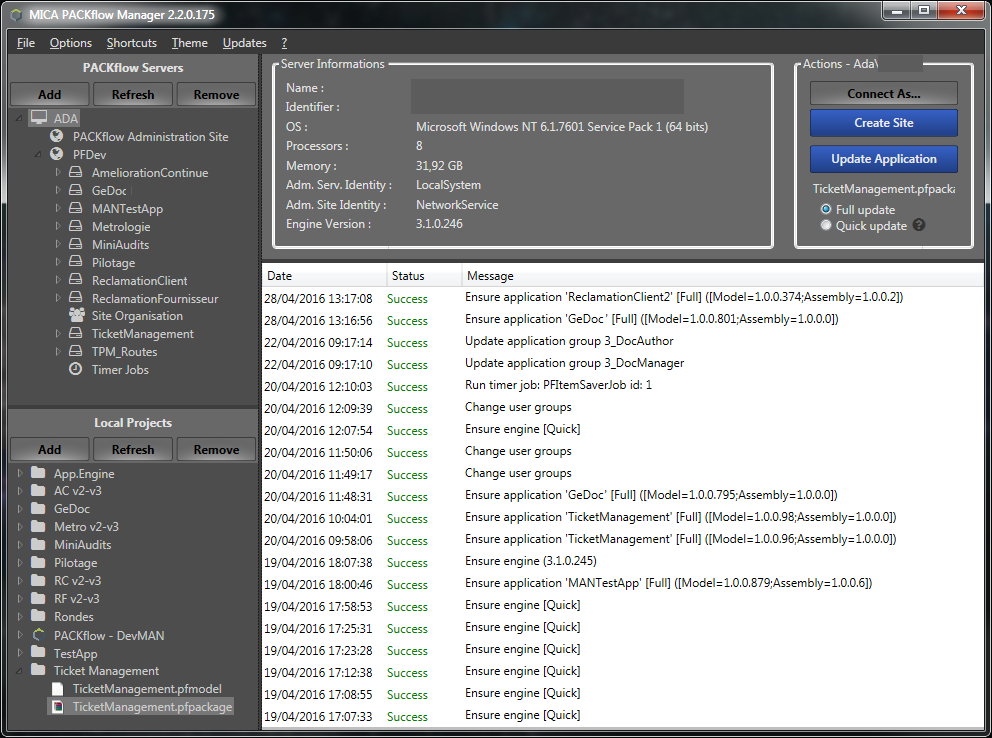Click the MICA PACKflow title bar app icon
This screenshot has width=992, height=738.
[x=16, y=15]
